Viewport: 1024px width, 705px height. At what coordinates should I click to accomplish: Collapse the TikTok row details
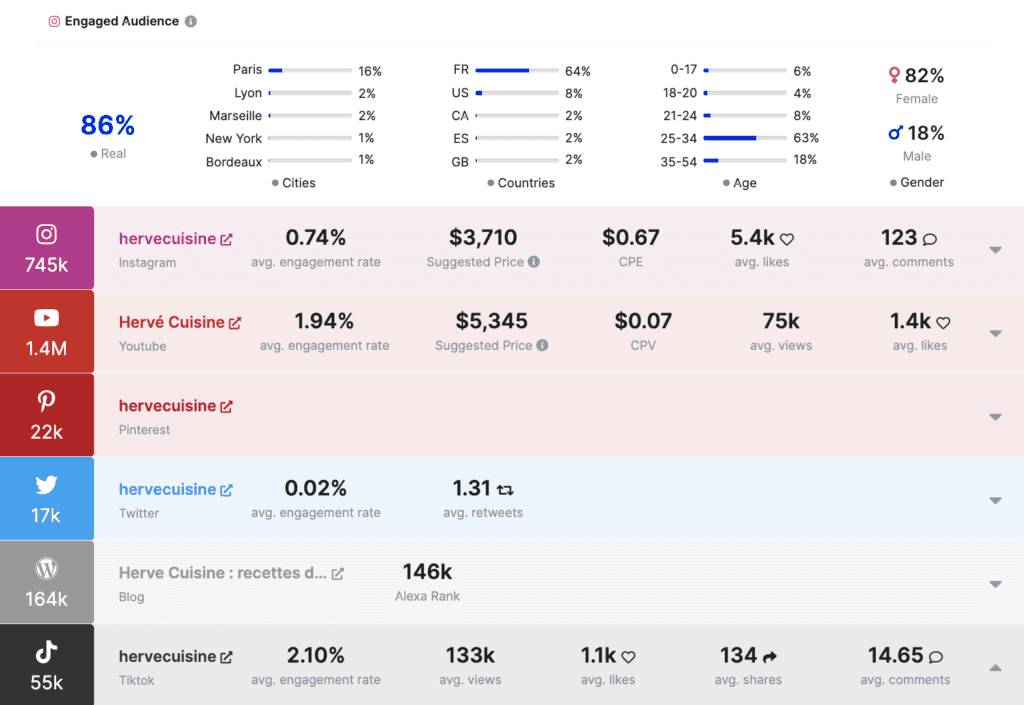[x=995, y=667]
